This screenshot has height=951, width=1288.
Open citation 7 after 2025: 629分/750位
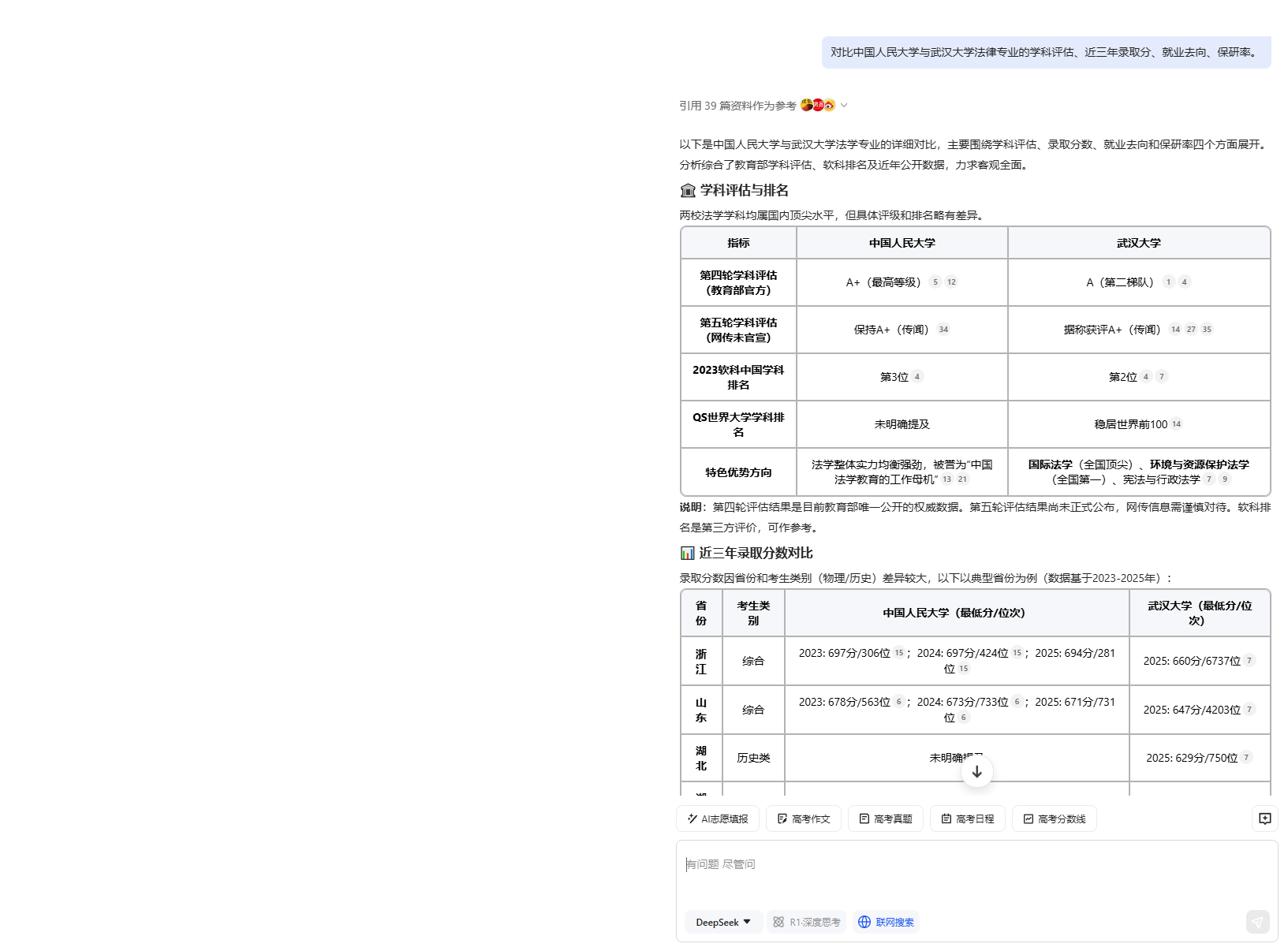pos(1247,758)
